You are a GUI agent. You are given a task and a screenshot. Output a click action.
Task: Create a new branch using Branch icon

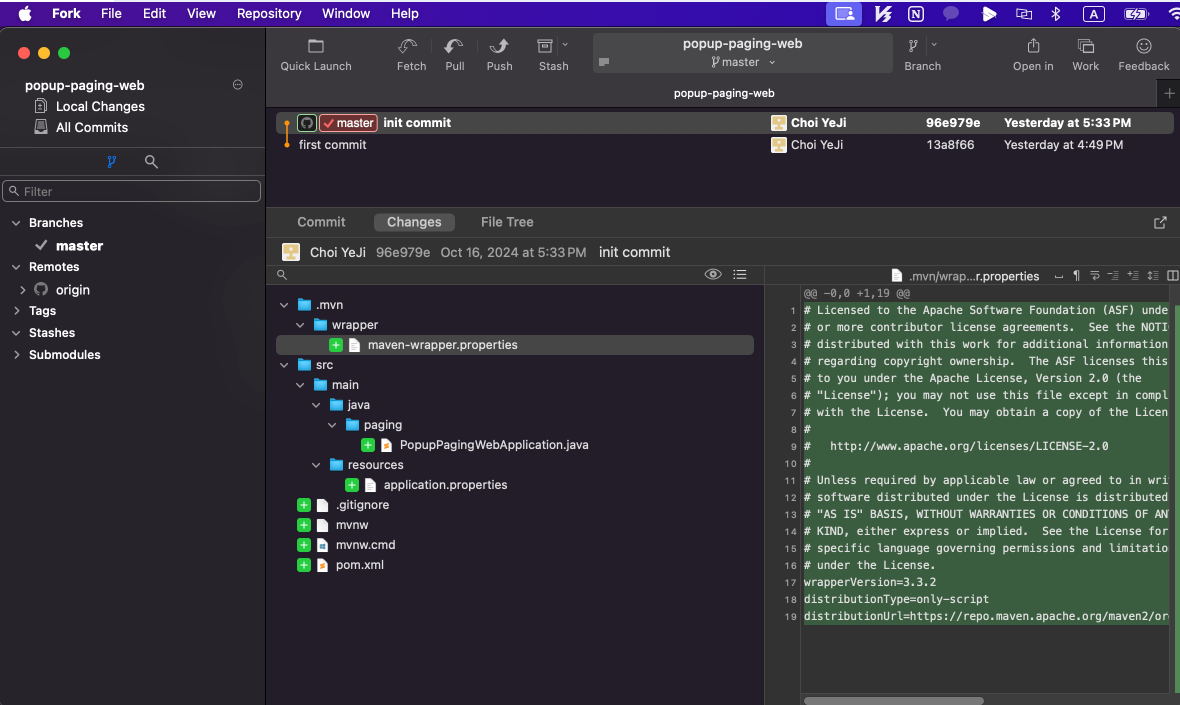(914, 47)
